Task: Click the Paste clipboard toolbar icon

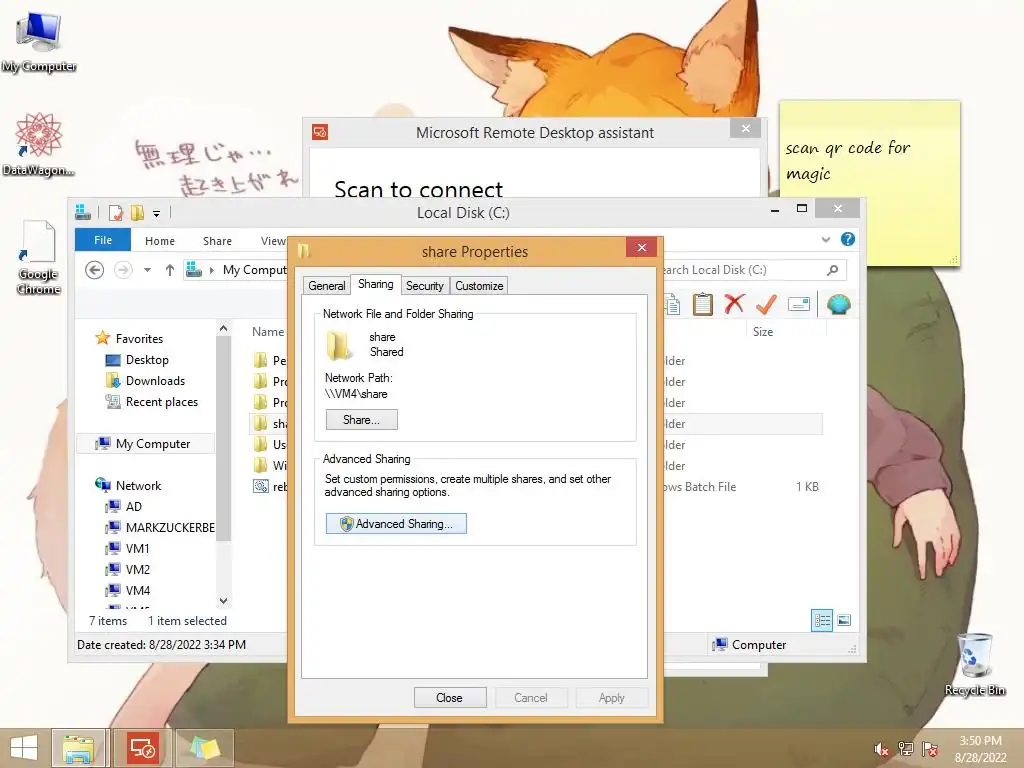Action: (x=703, y=304)
